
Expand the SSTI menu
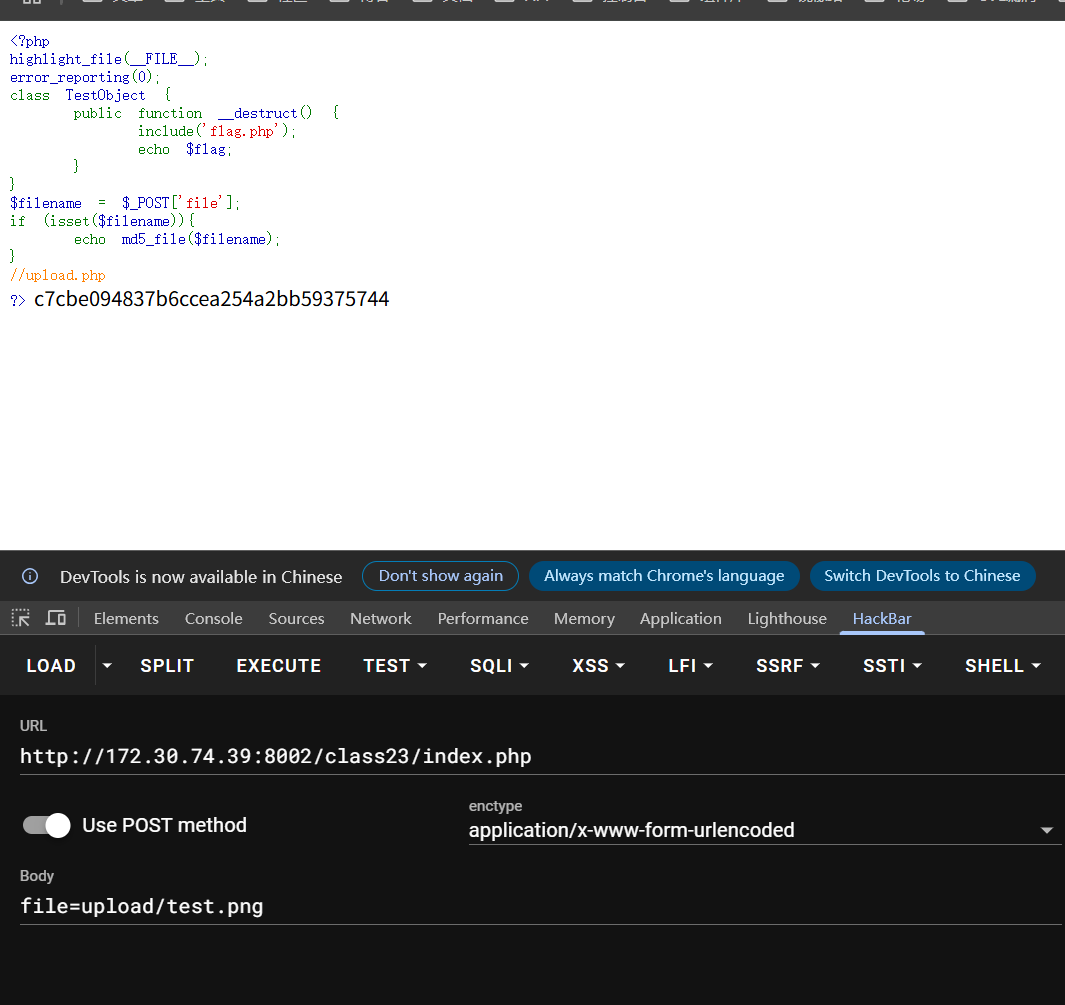tap(892, 665)
